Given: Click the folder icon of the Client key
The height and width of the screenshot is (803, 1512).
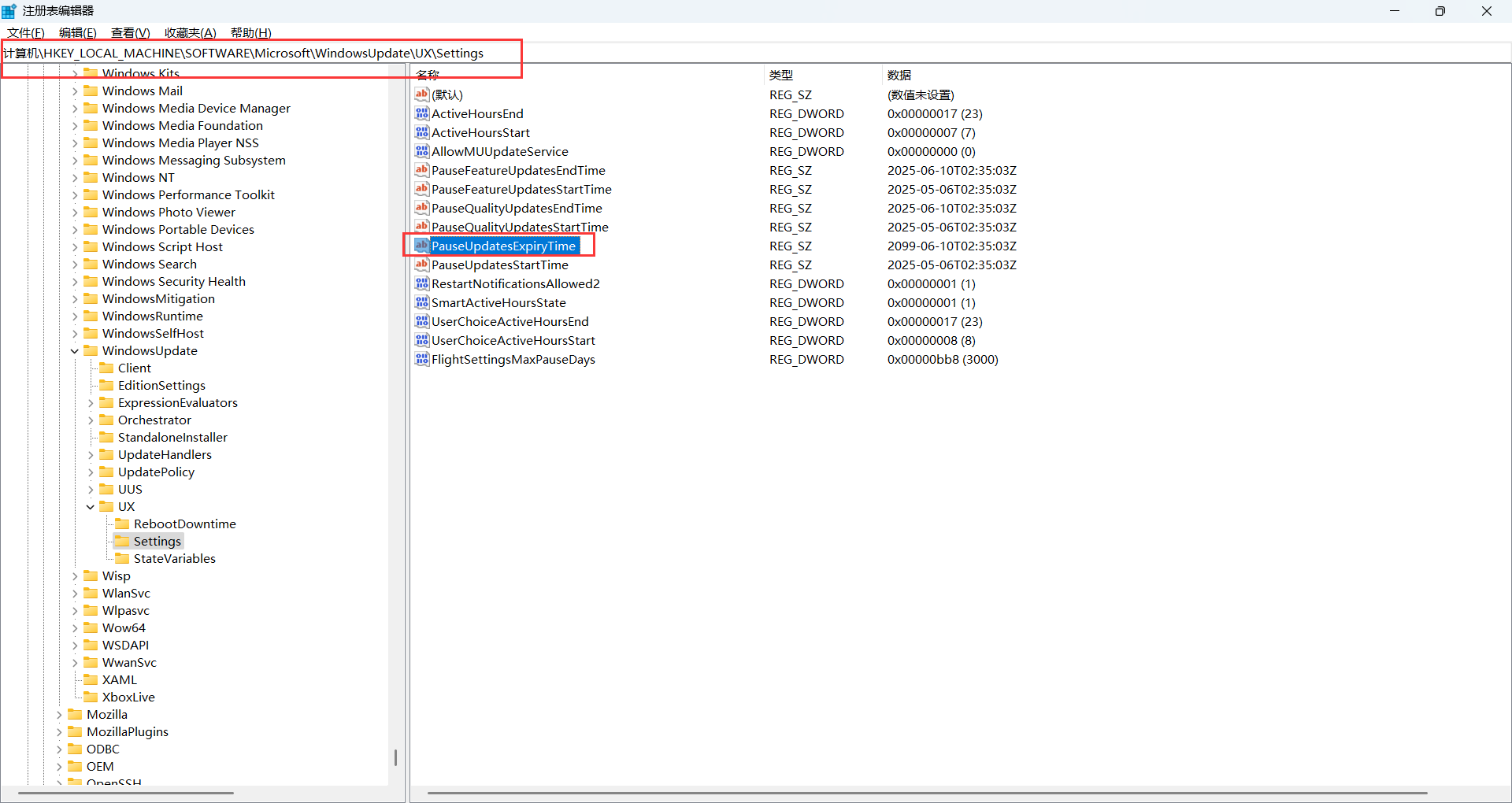Looking at the screenshot, I should point(106,368).
